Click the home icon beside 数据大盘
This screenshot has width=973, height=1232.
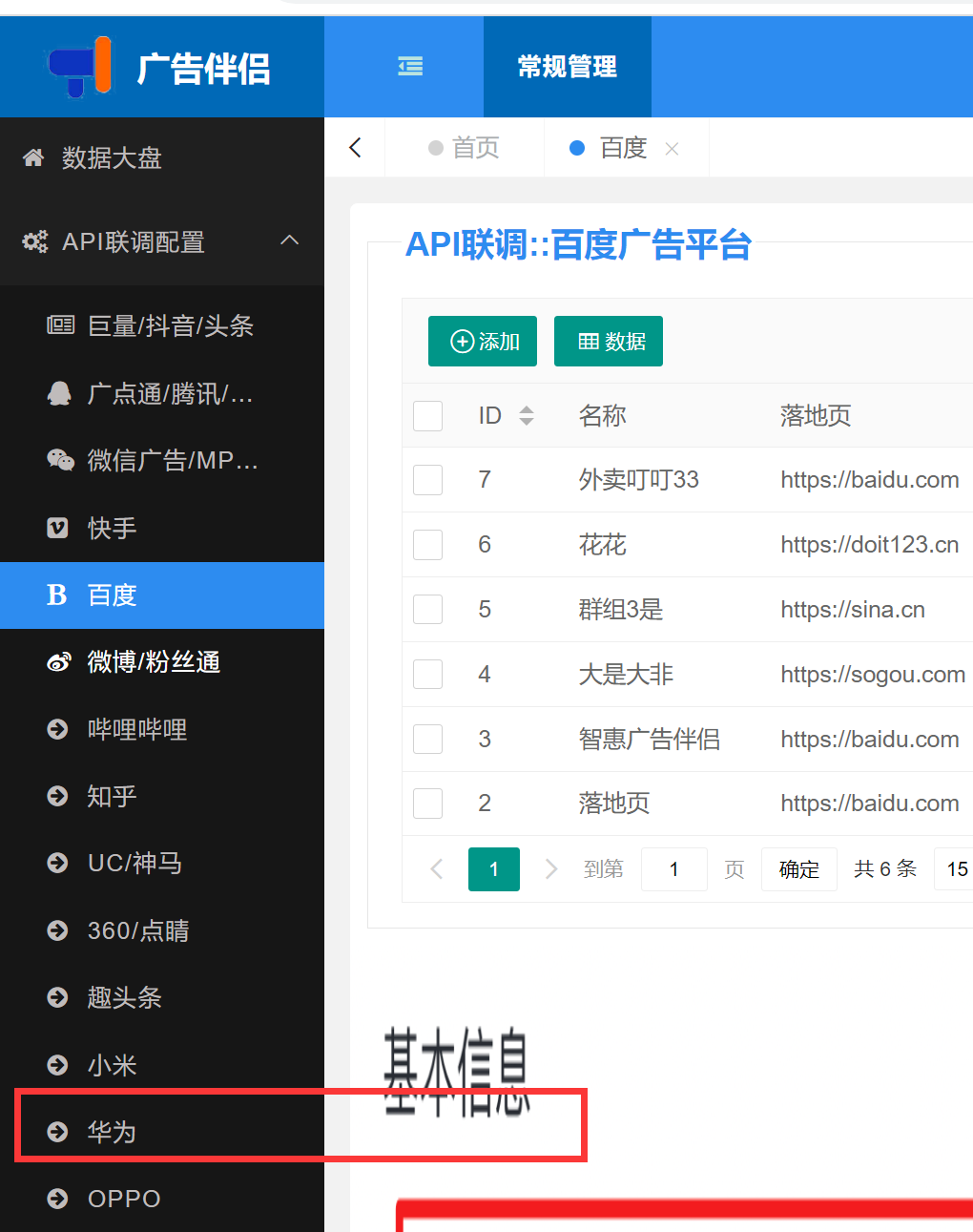click(33, 157)
